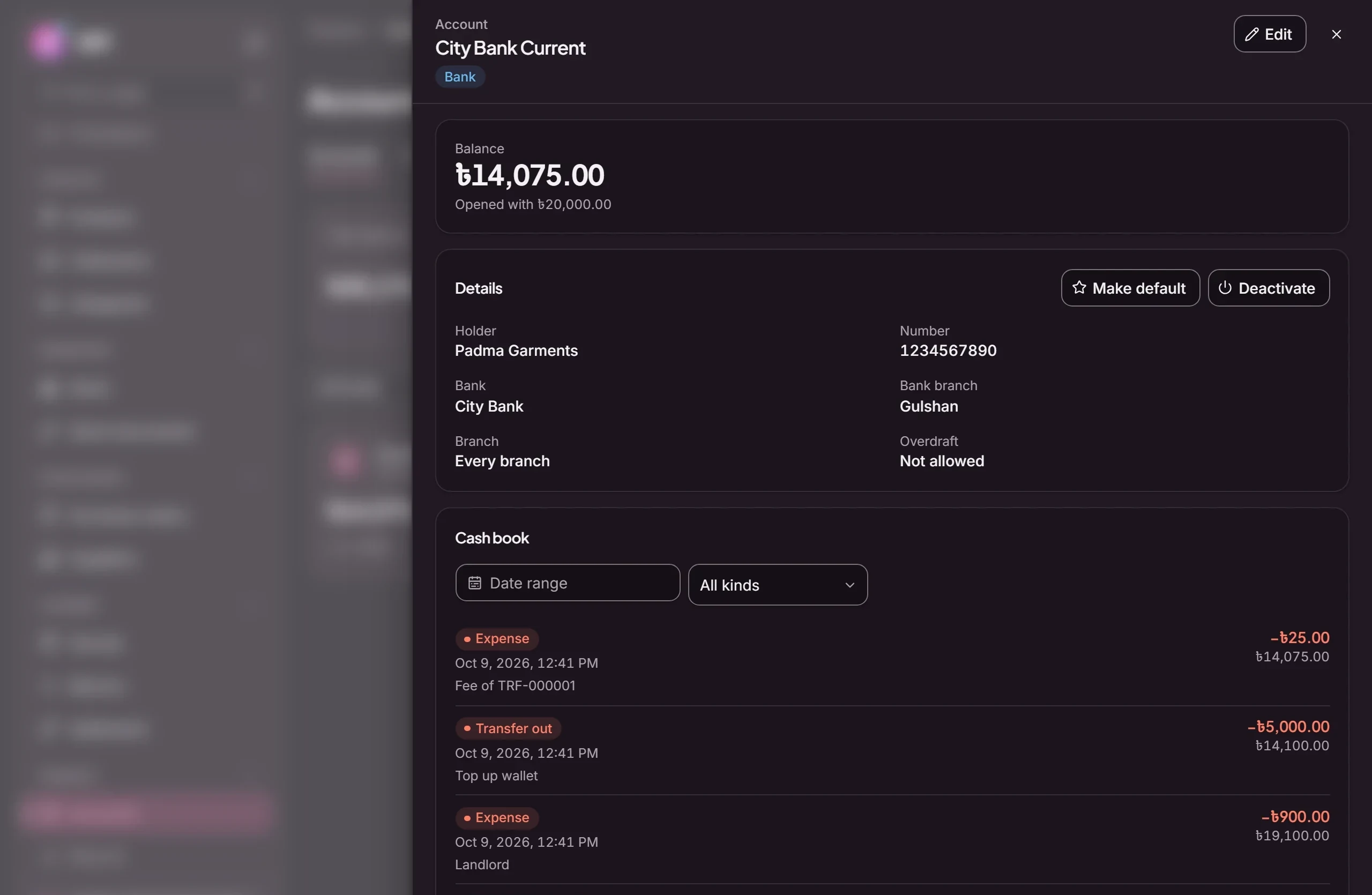Click the -৳5,000.00 transfer amount
Image resolution: width=1372 pixels, height=895 pixels.
click(1288, 727)
